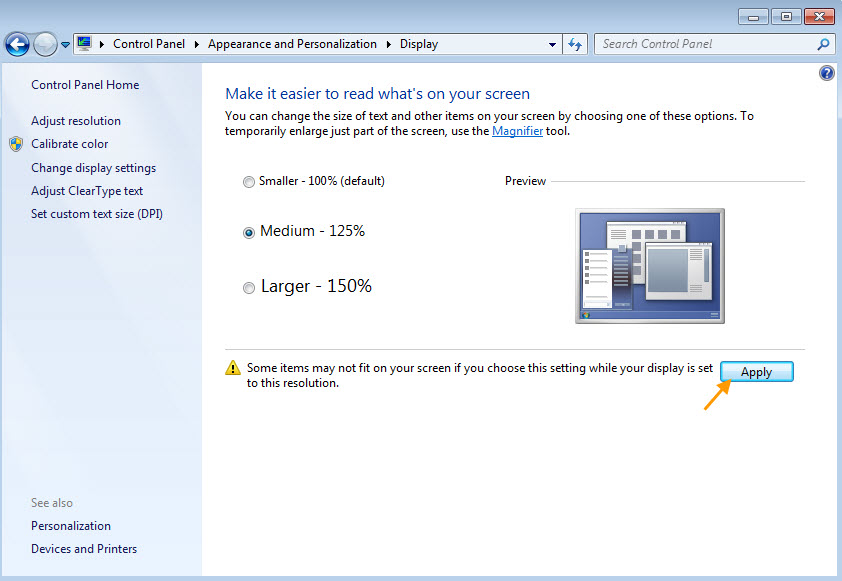Click the Forward navigation arrow
The image size is (842, 581).
coord(45,44)
